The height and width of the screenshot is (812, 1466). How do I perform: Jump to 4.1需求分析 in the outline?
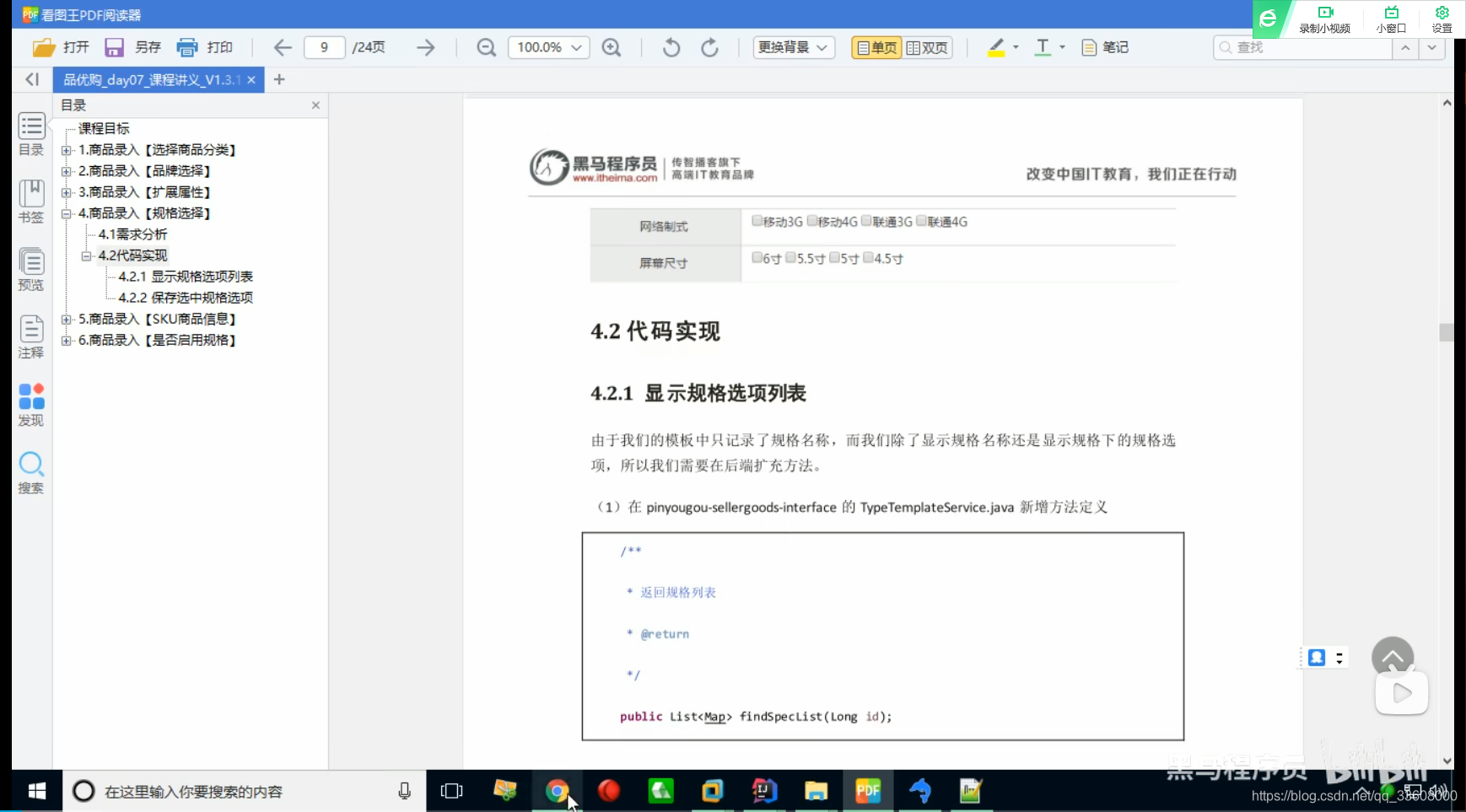pos(132,234)
